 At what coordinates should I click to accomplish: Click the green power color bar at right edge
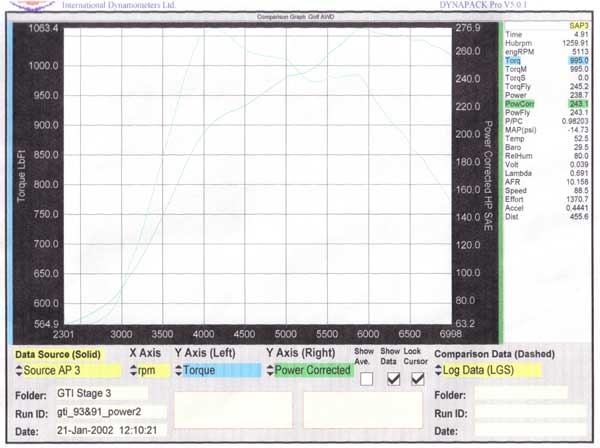[501, 183]
